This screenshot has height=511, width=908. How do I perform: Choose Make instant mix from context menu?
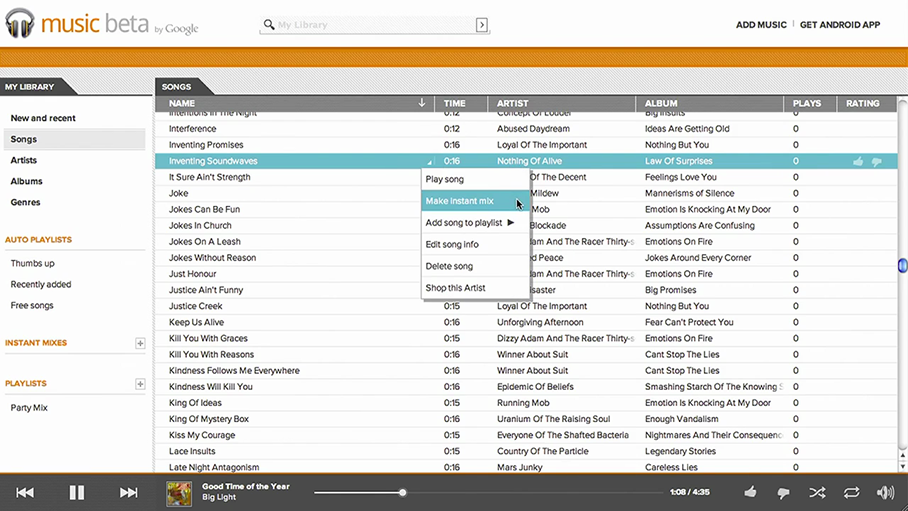[460, 201]
